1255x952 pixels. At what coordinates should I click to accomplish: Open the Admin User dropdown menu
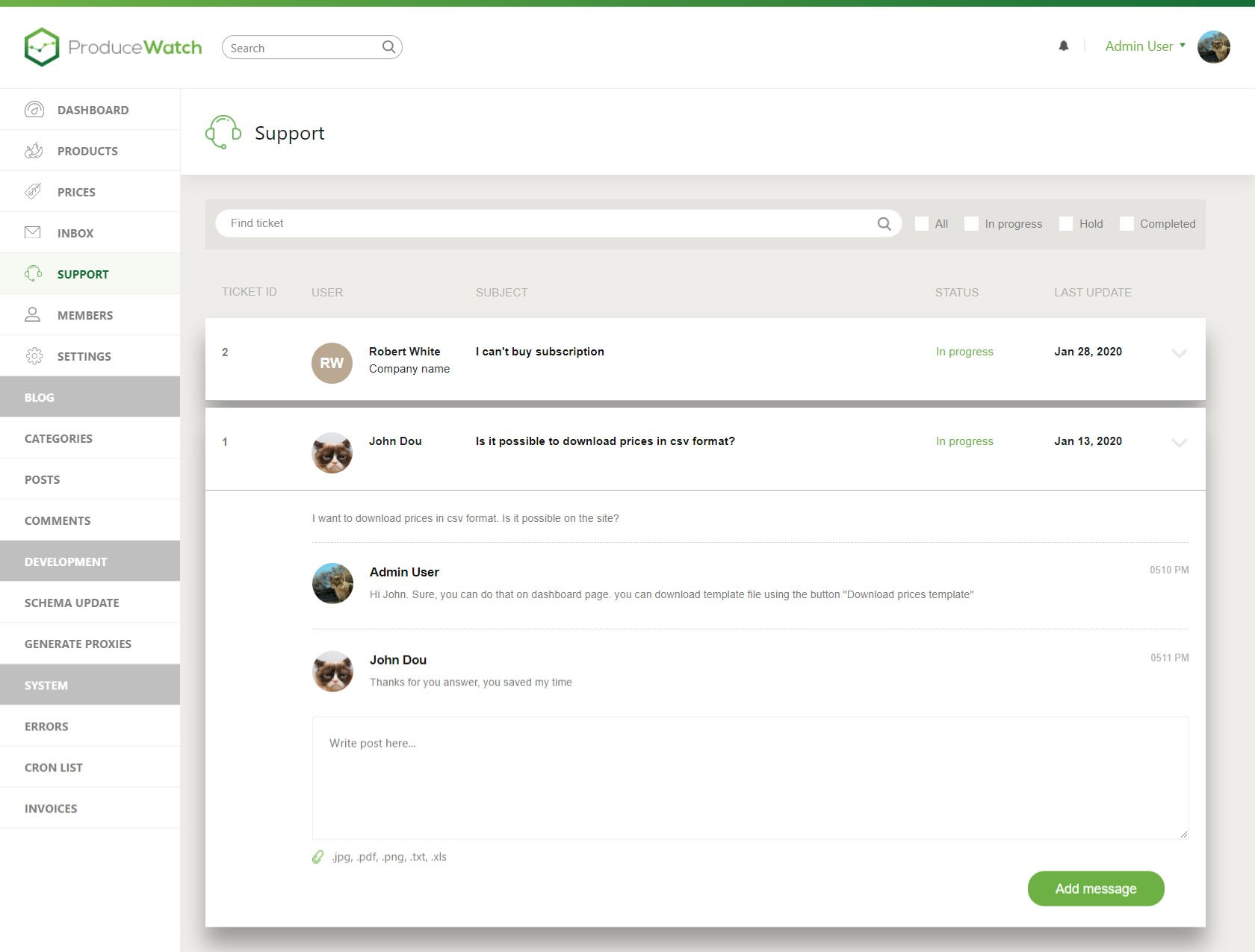1144,46
